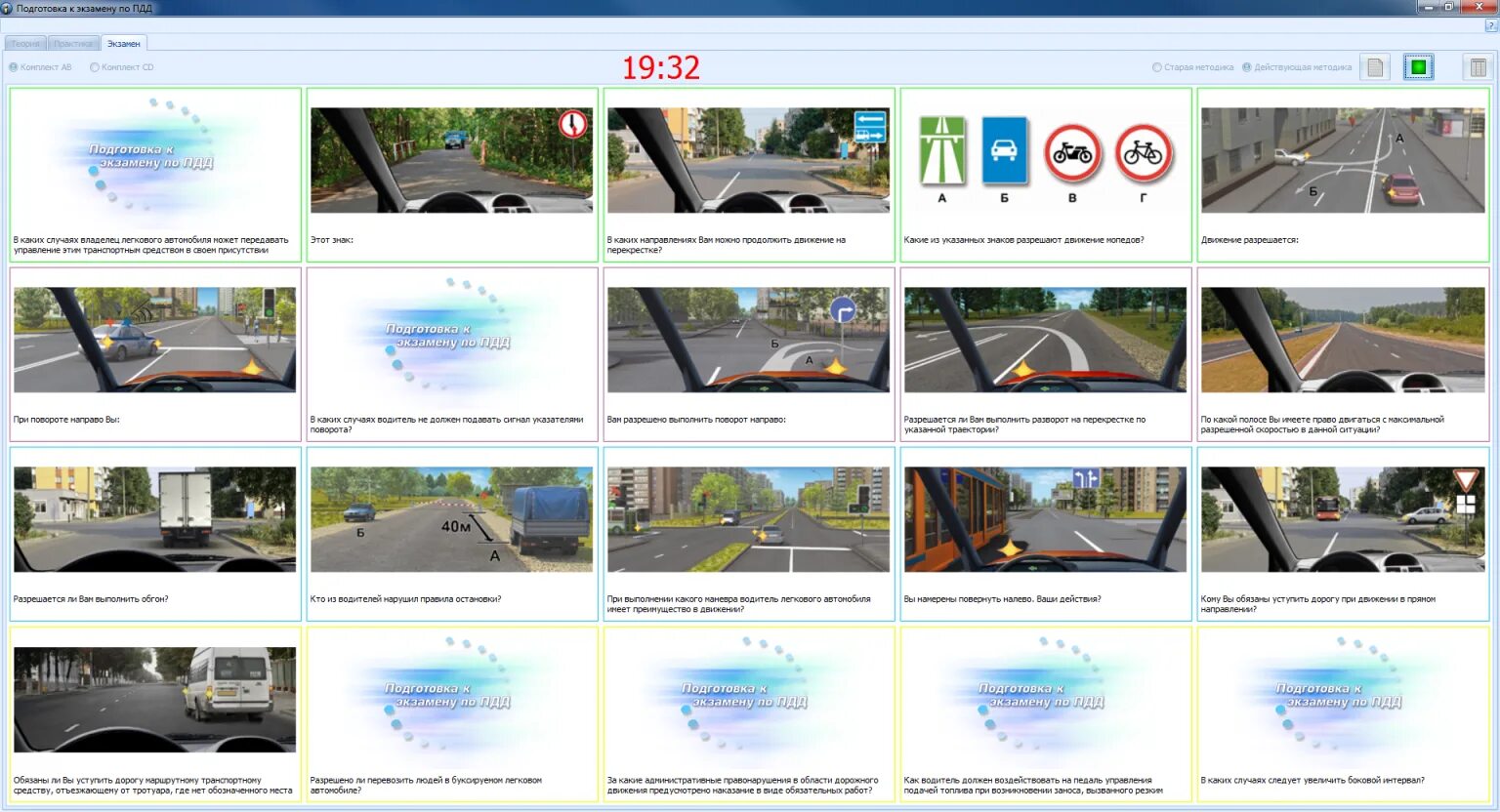Click the moped prohibition sign labeled В
The image size is (1500, 812).
point(1072,153)
